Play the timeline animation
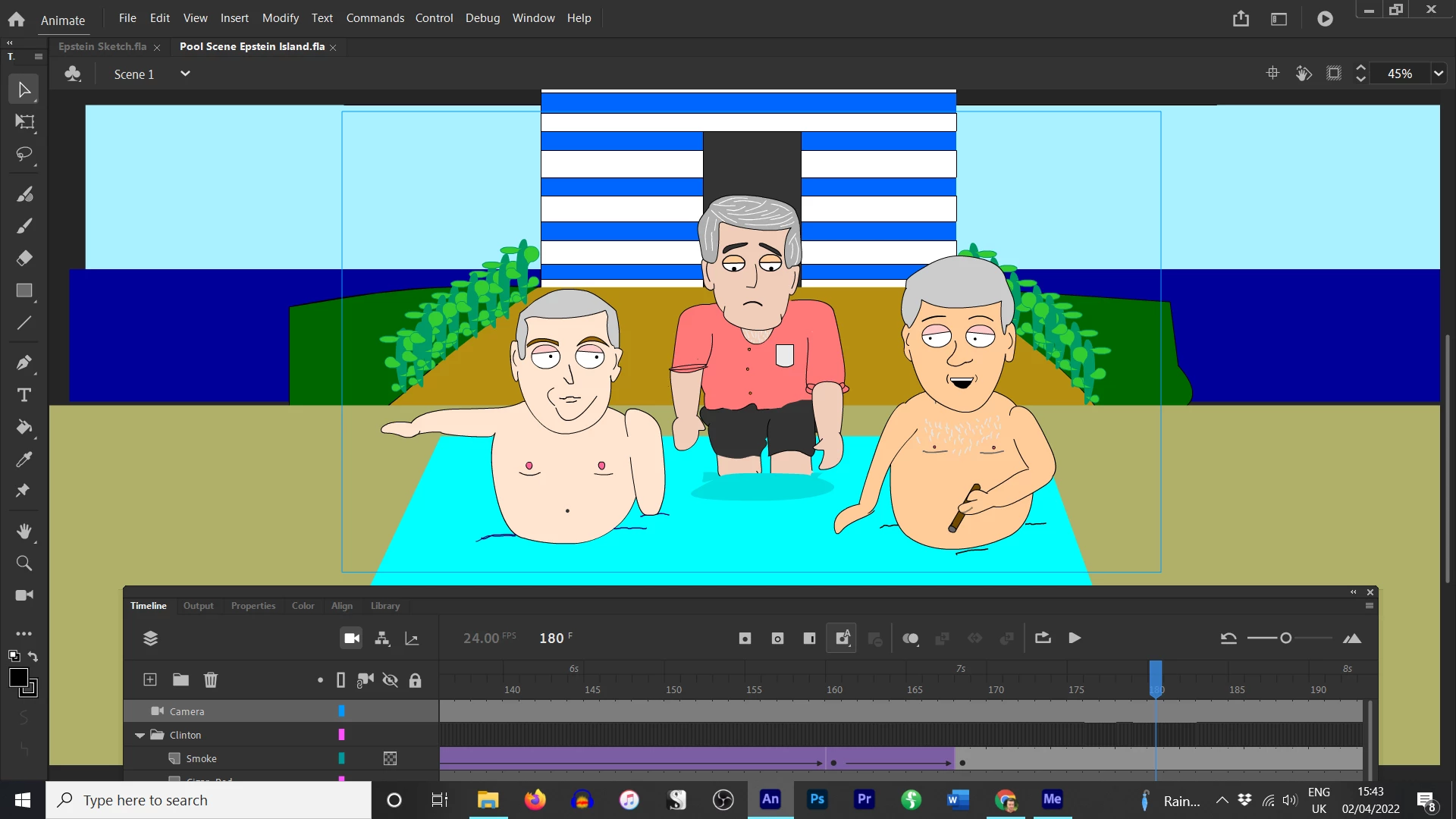The height and width of the screenshot is (819, 1456). click(1075, 639)
